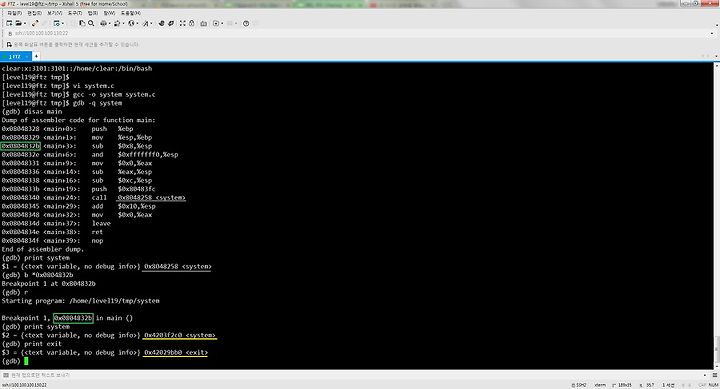
Task: Click the NUM indicator in the status bar
Action: pos(714,385)
